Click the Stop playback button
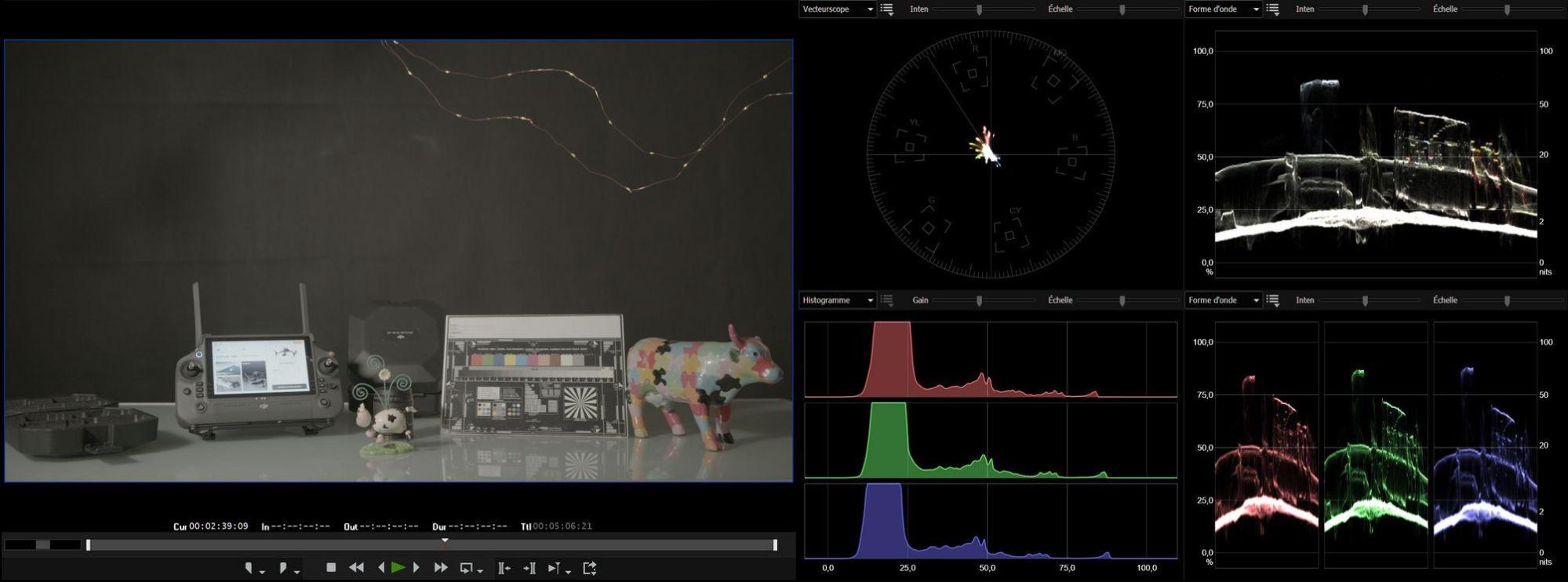1568x582 pixels. click(331, 567)
